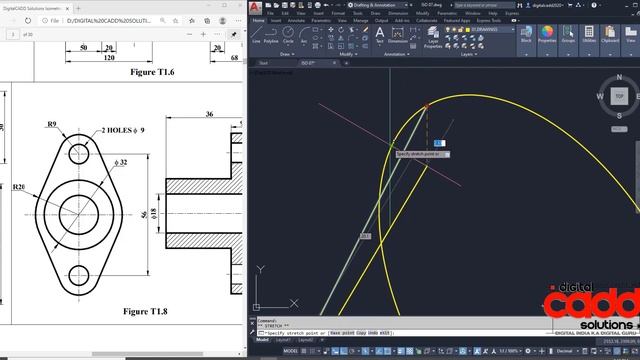Close the ISO-07 drawing tab
This screenshot has height=360, width=640.
pyautogui.click(x=334, y=63)
